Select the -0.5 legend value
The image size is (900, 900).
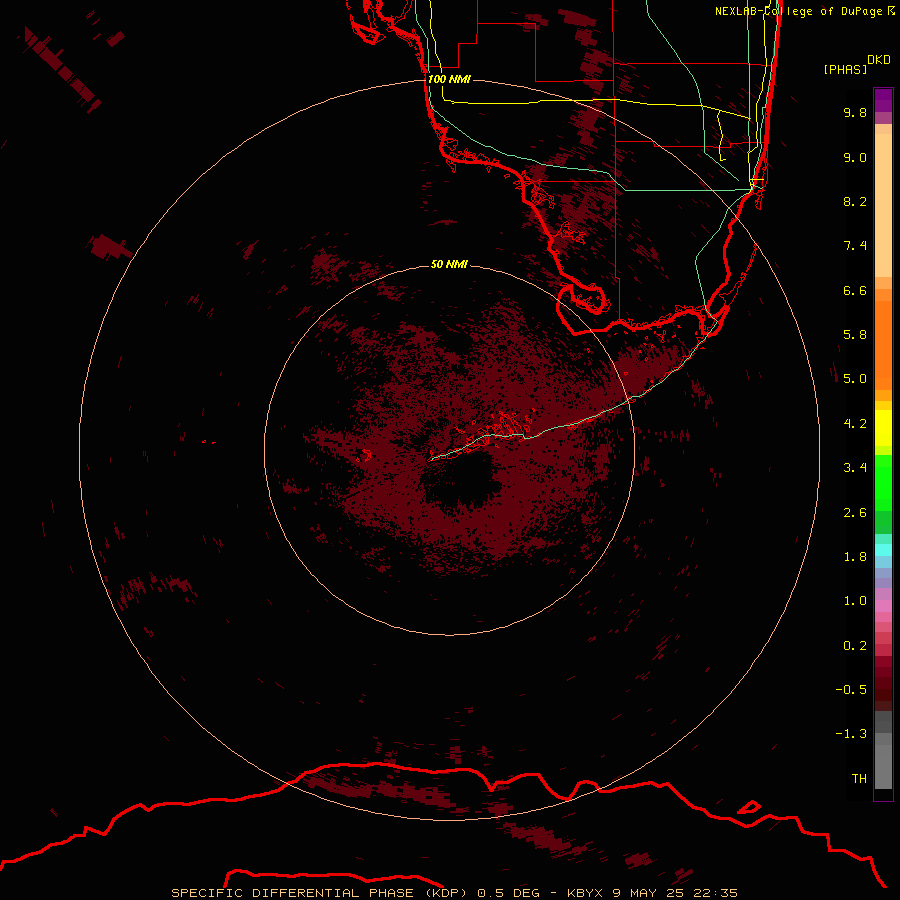(851, 690)
